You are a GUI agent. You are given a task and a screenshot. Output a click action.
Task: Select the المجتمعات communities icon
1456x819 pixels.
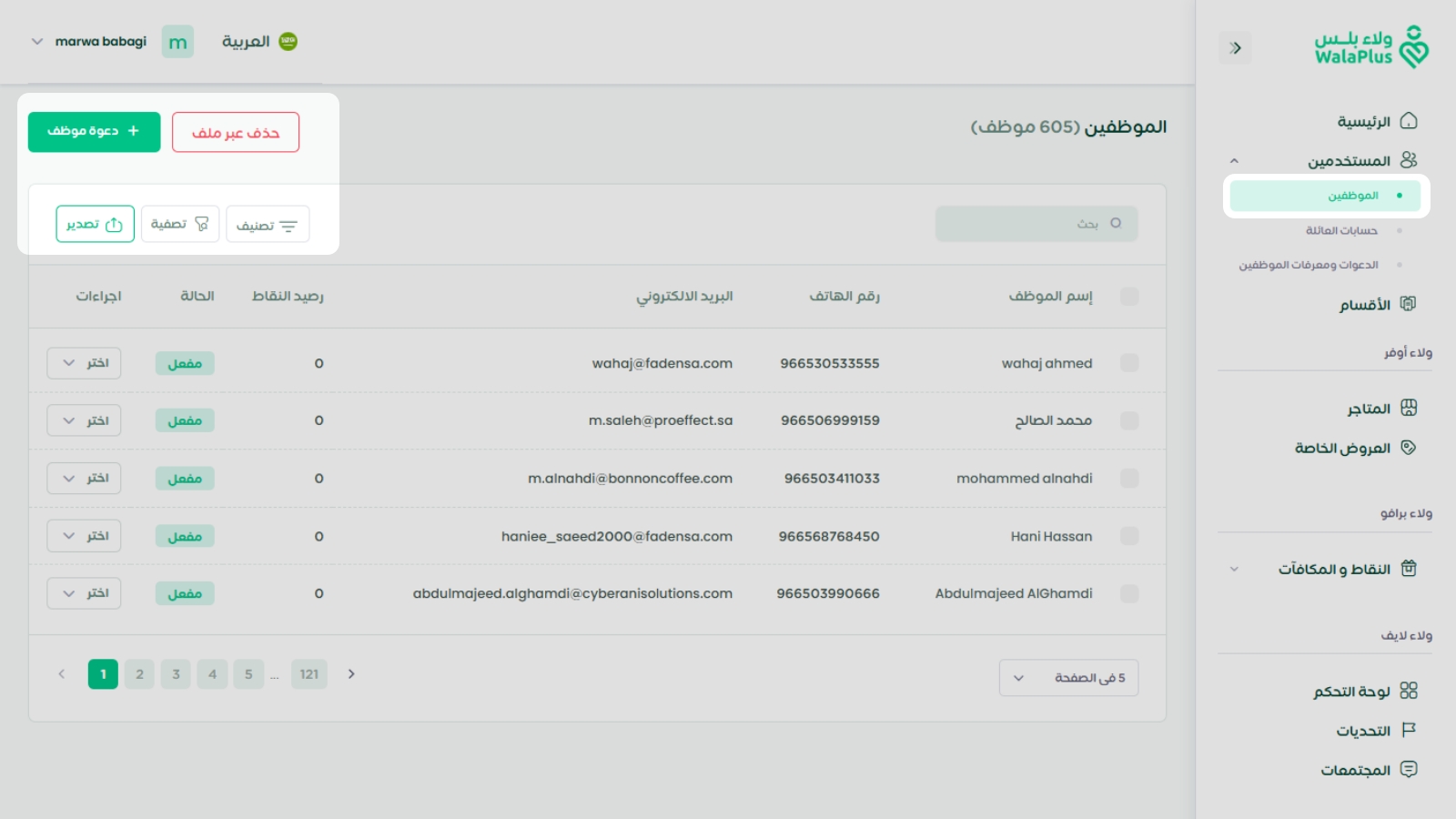coord(1409,769)
